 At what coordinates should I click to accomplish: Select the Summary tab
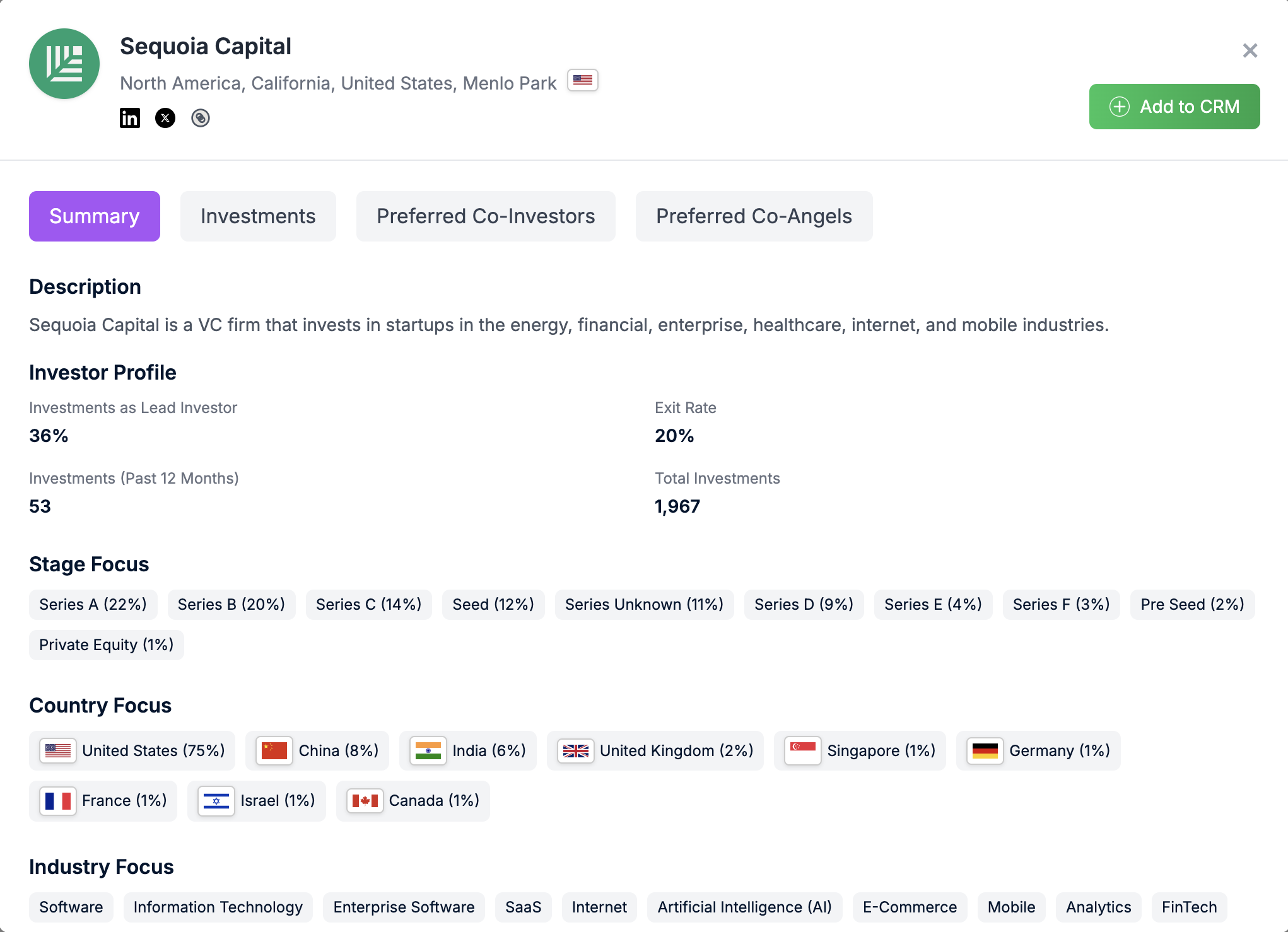coord(95,216)
